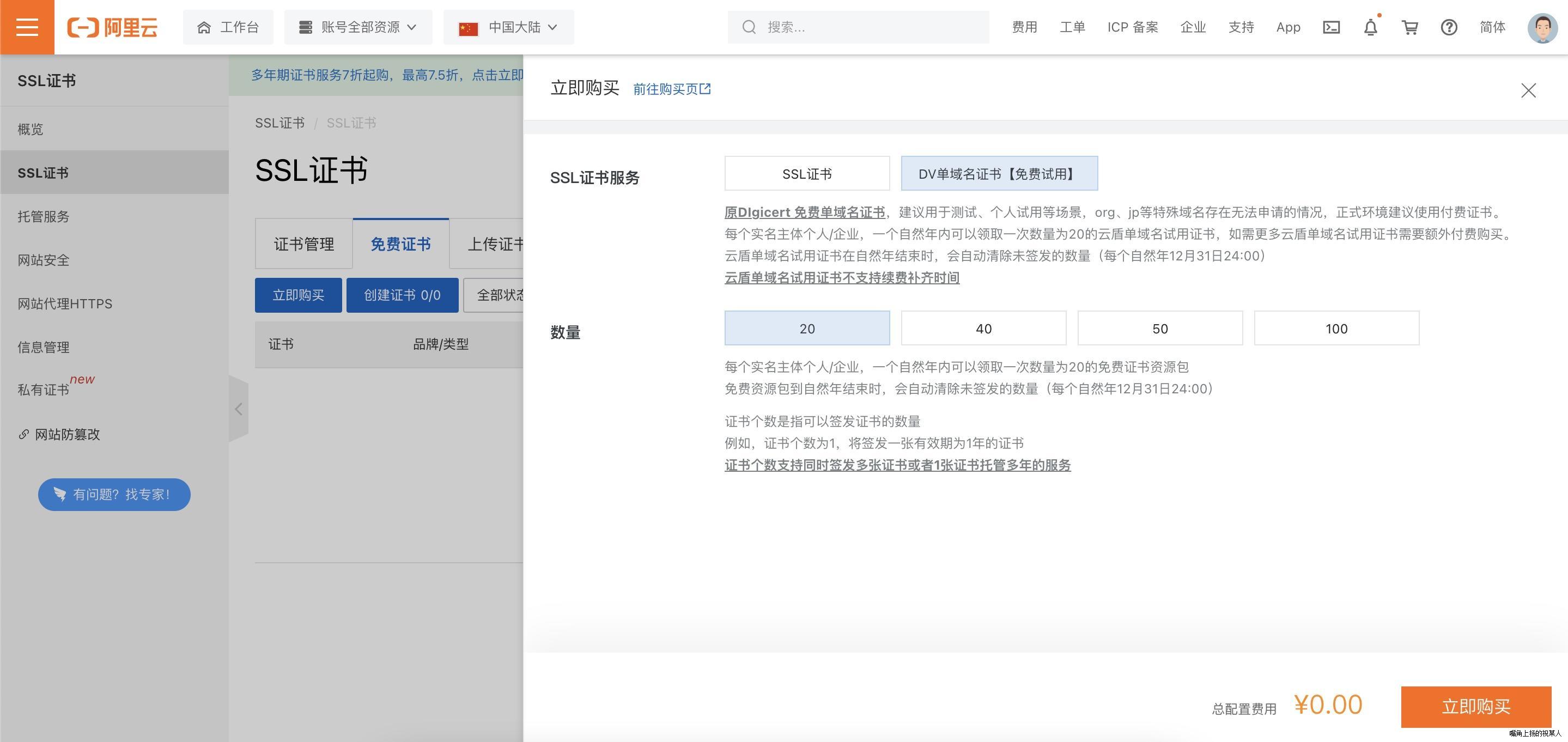Click the ¥0.00 total cost value
The height and width of the screenshot is (742, 1568).
[1328, 705]
